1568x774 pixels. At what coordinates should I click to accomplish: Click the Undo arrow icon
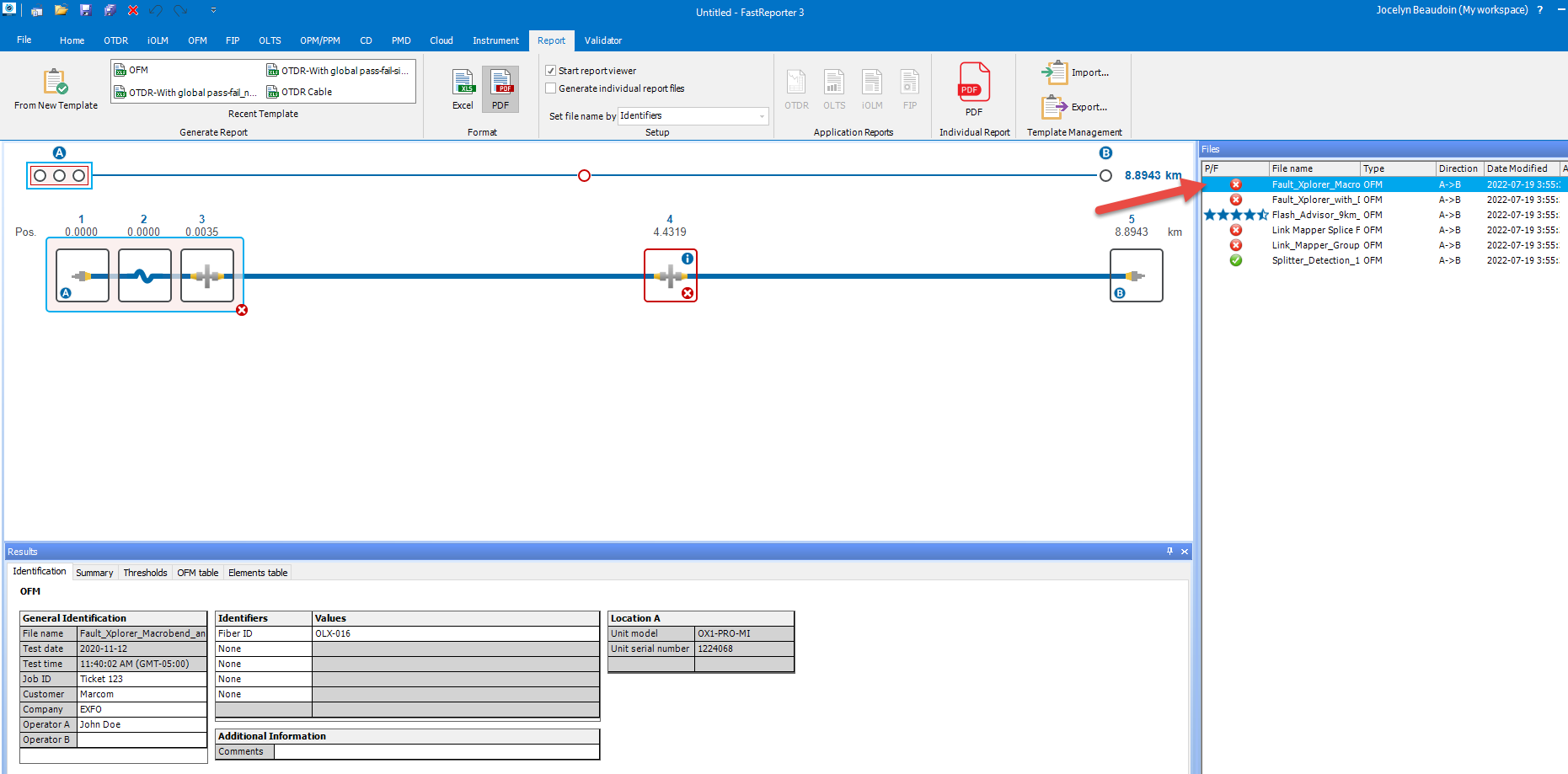click(156, 10)
